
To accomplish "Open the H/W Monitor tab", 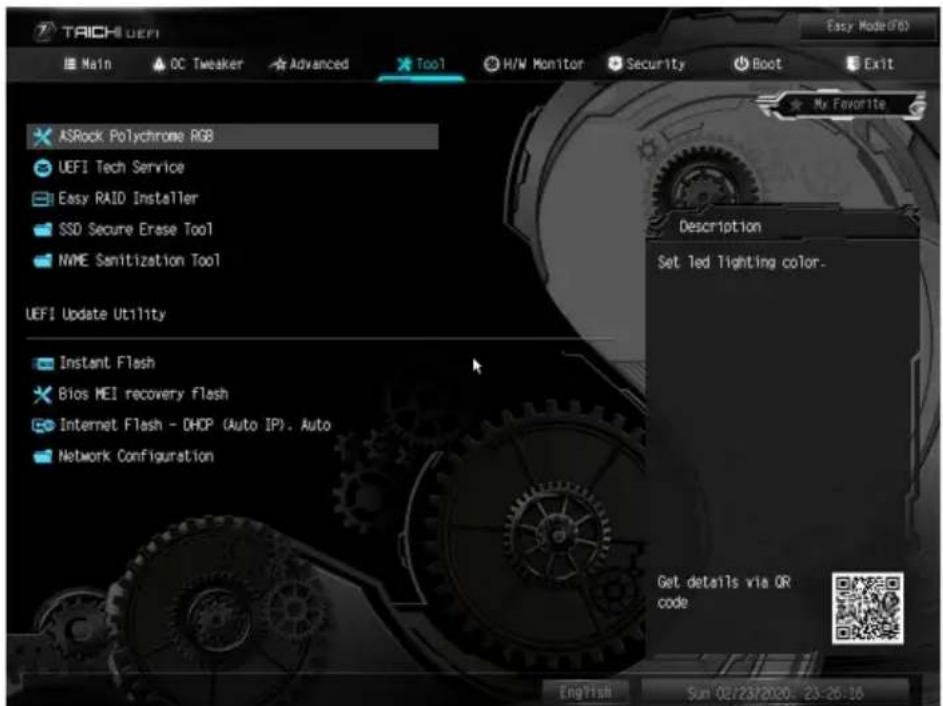I will (534, 64).
